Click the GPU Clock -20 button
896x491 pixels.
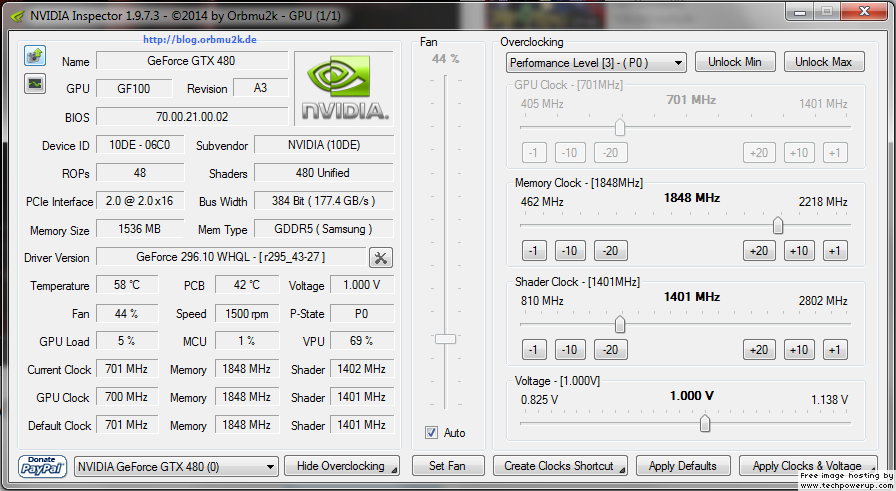tap(610, 153)
